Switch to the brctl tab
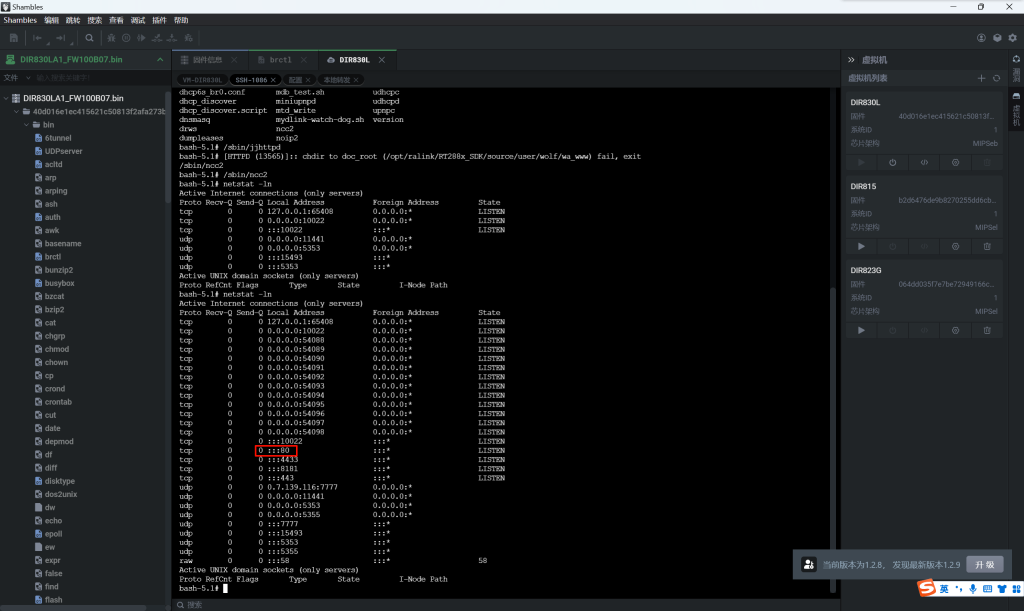The image size is (1024, 611). click(280, 60)
